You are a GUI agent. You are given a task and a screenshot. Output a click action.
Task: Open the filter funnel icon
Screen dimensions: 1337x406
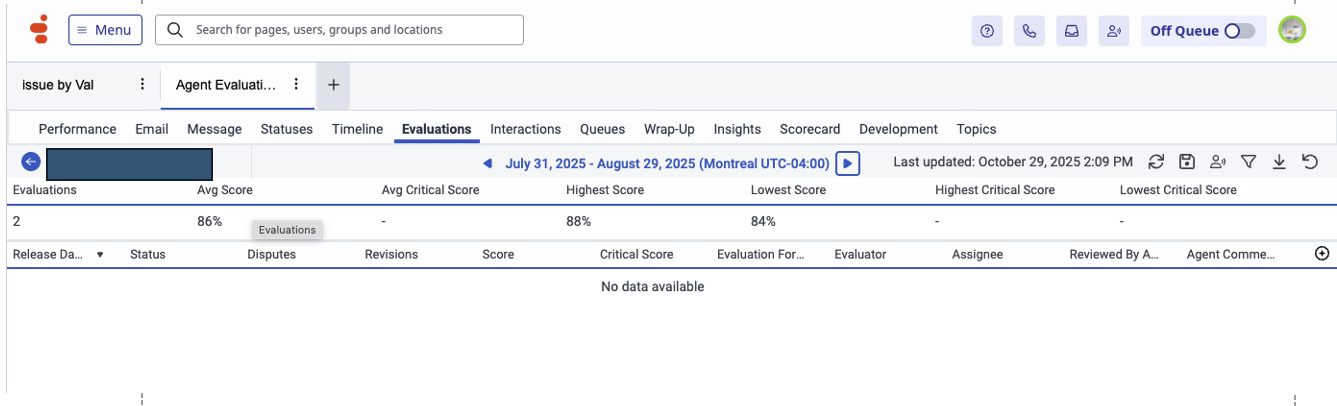1248,162
